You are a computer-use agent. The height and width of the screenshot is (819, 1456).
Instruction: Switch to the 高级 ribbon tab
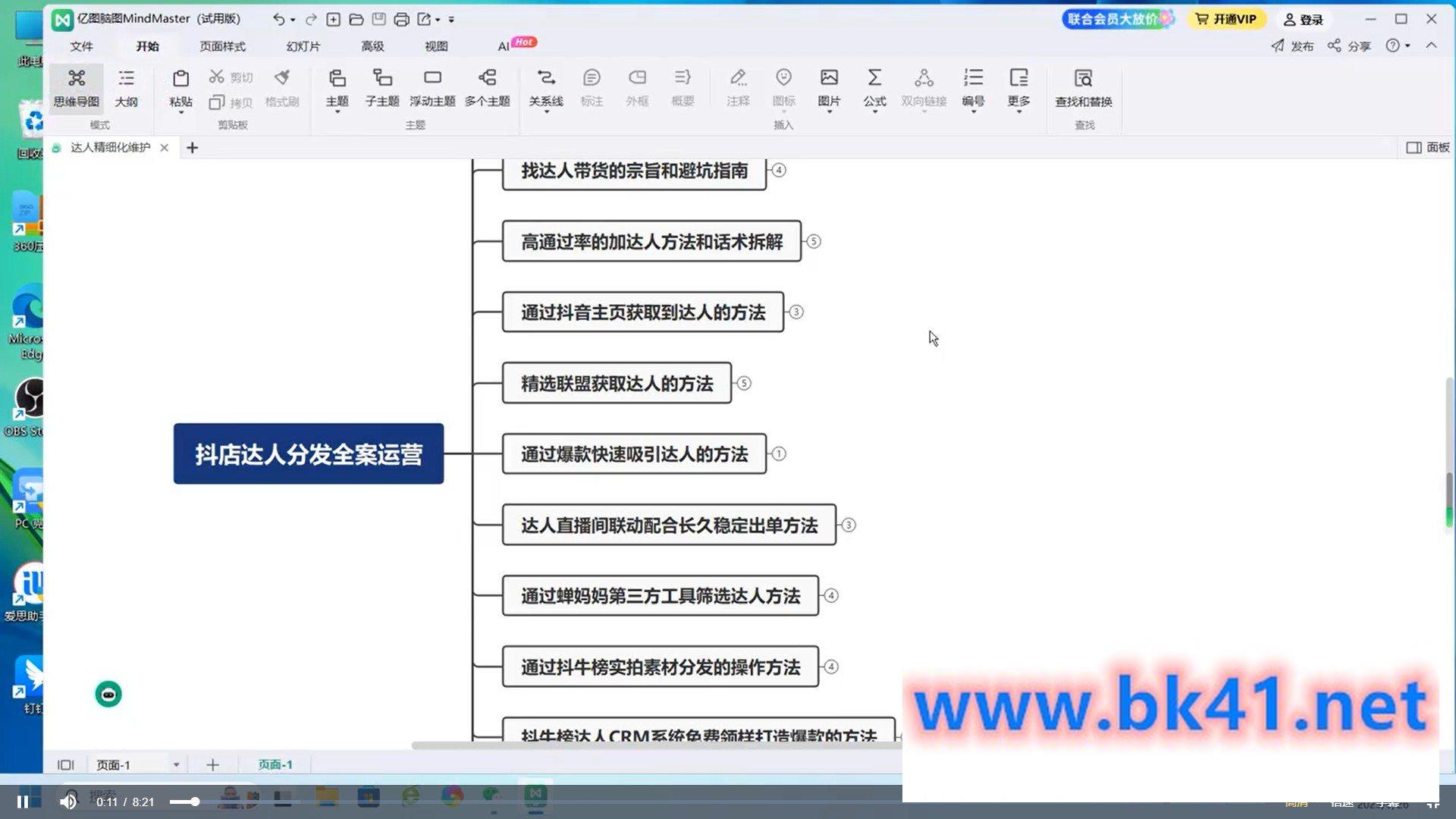[x=372, y=46]
